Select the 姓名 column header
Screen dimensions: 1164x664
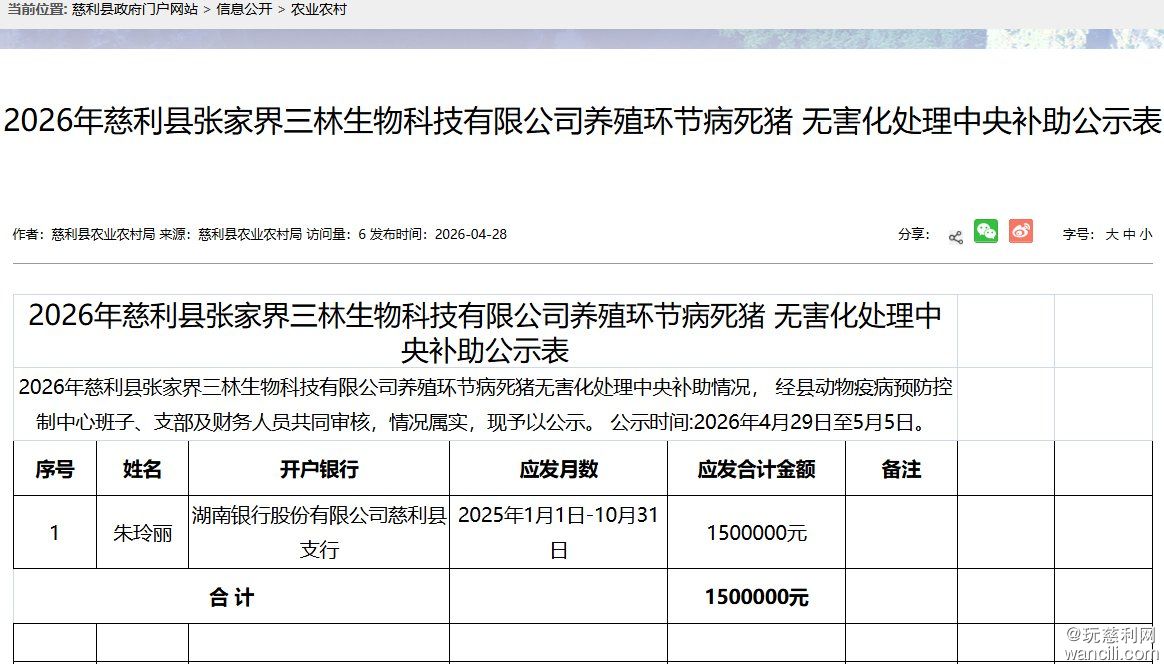142,469
